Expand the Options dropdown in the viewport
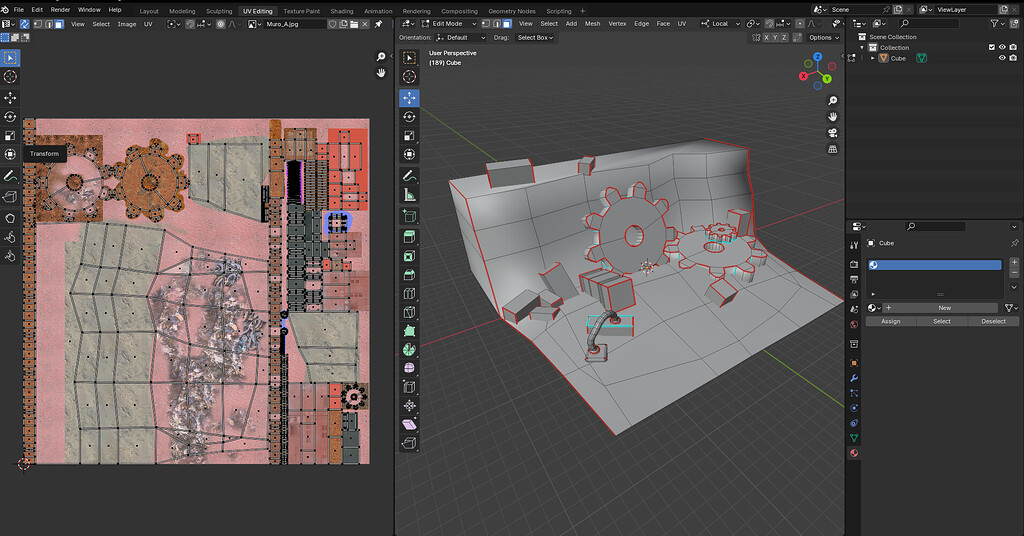The height and width of the screenshot is (536, 1024). [822, 37]
